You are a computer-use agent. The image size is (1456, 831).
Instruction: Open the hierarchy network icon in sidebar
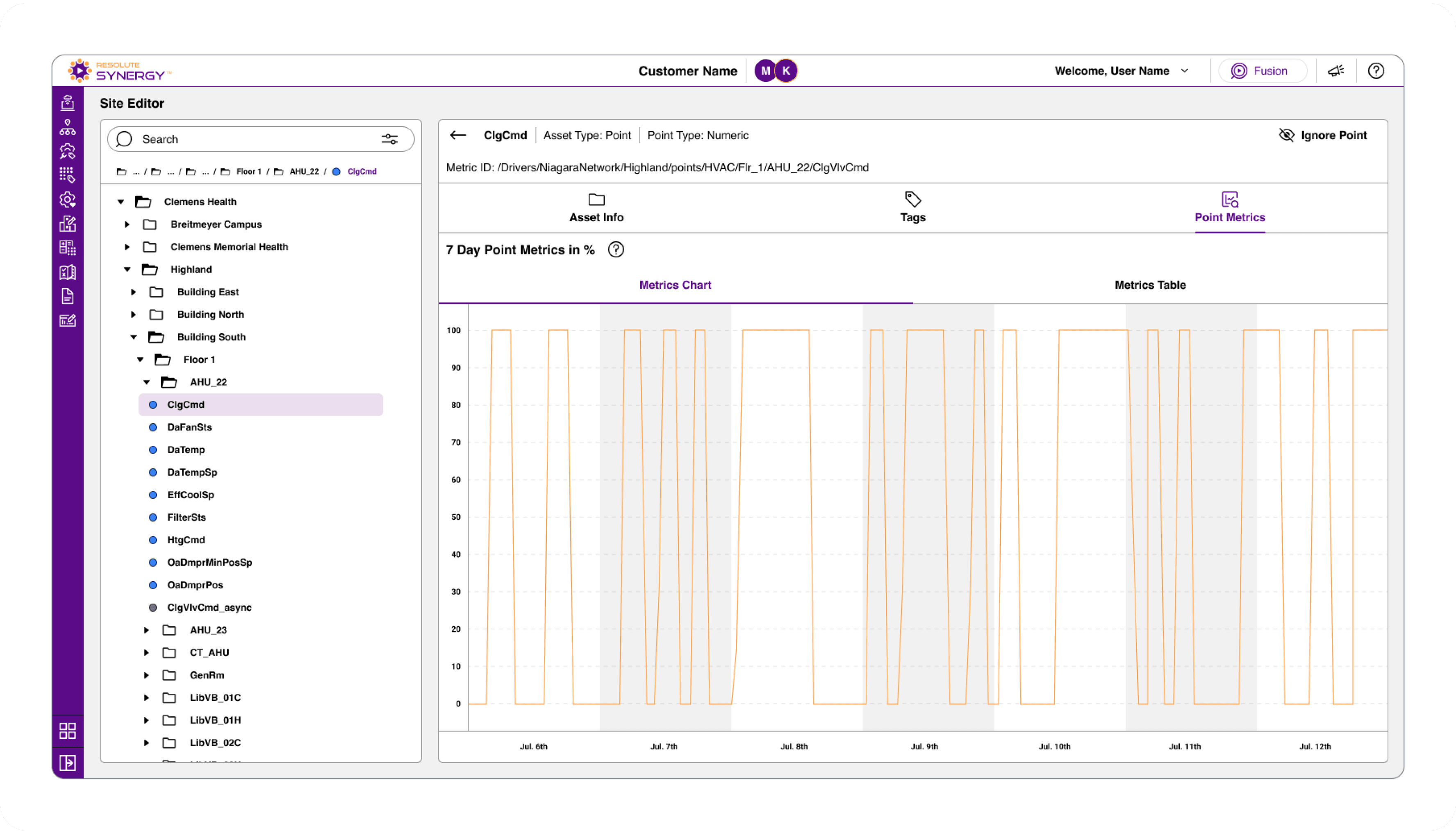point(67,127)
